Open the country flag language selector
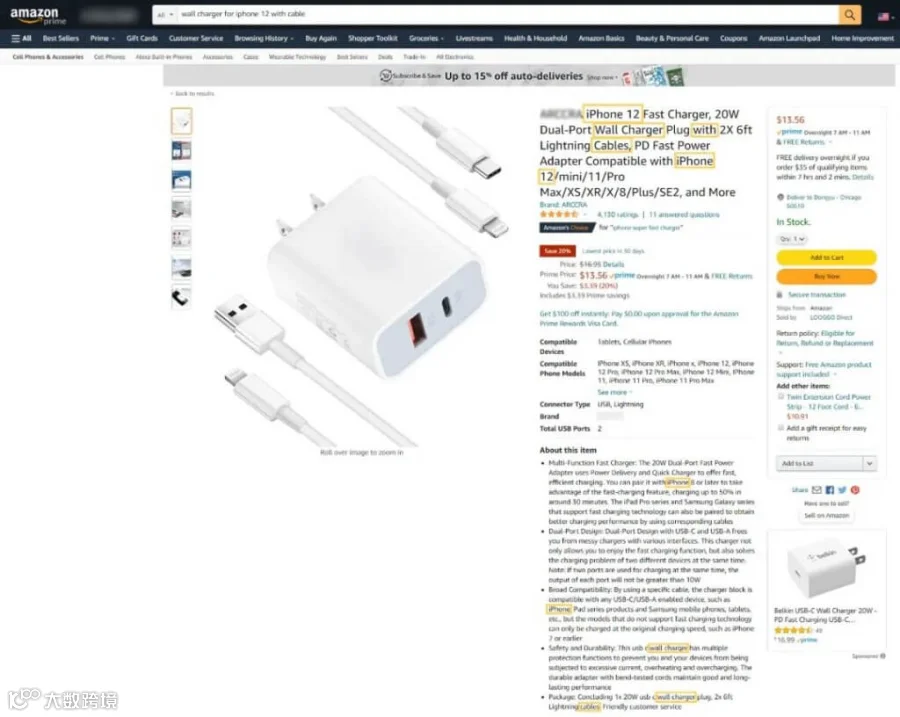 click(886, 17)
